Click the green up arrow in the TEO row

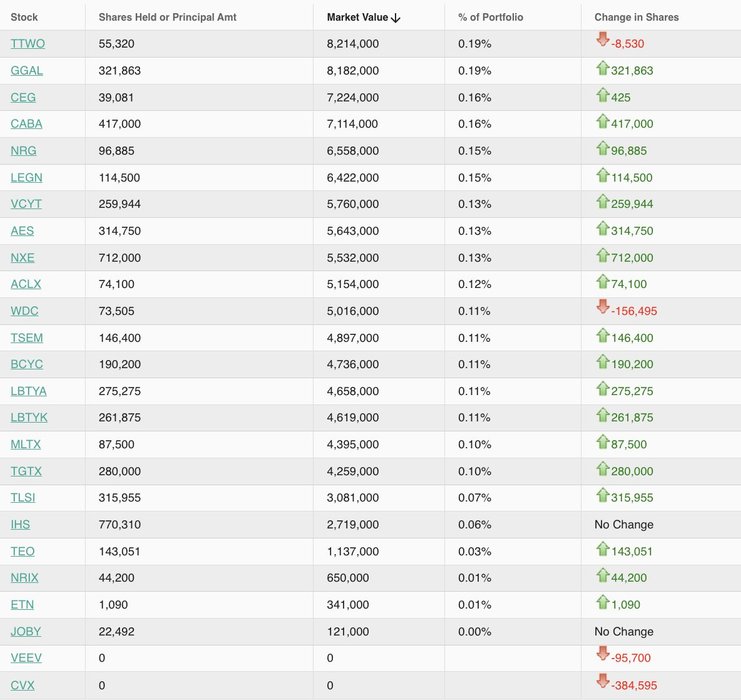point(603,549)
